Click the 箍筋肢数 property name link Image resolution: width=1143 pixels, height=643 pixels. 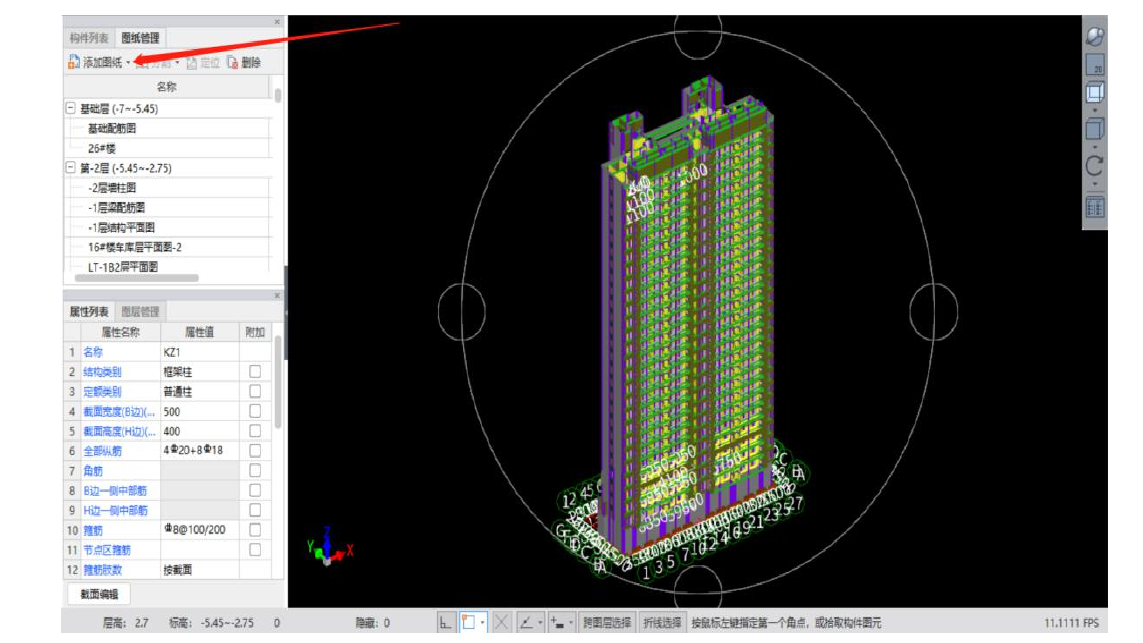click(x=102, y=570)
